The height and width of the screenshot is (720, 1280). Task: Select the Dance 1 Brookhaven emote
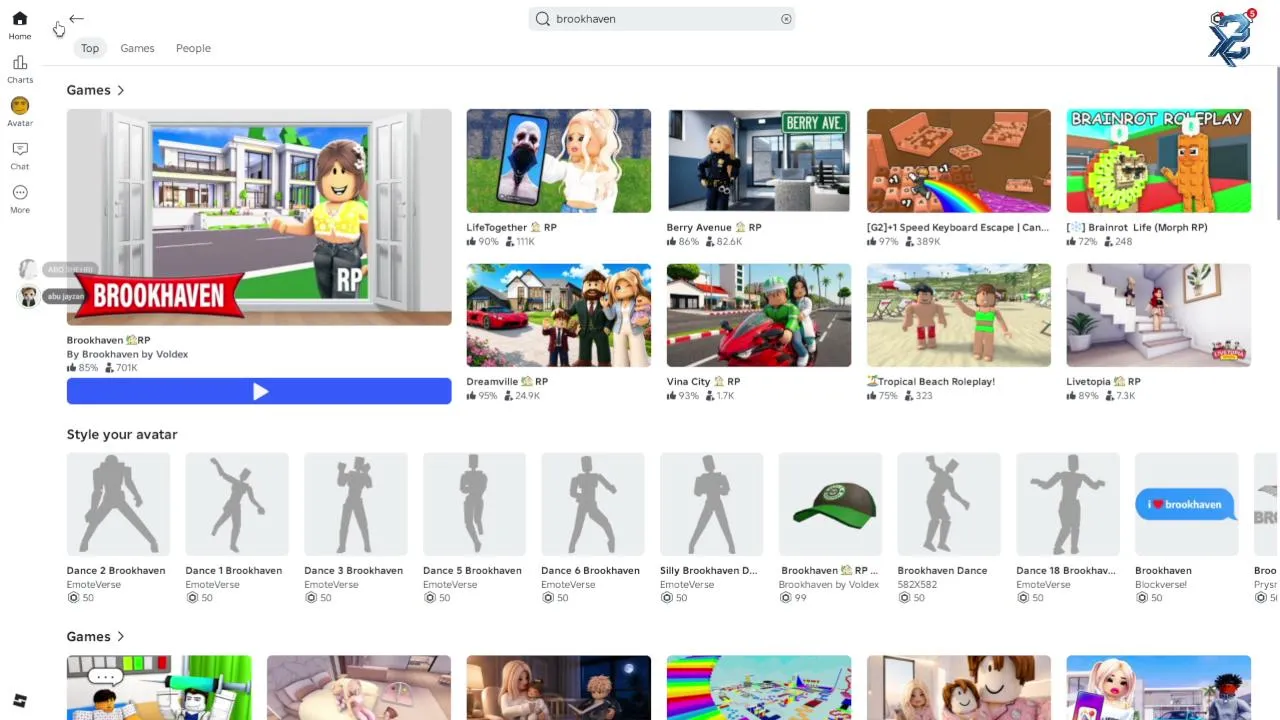237,504
